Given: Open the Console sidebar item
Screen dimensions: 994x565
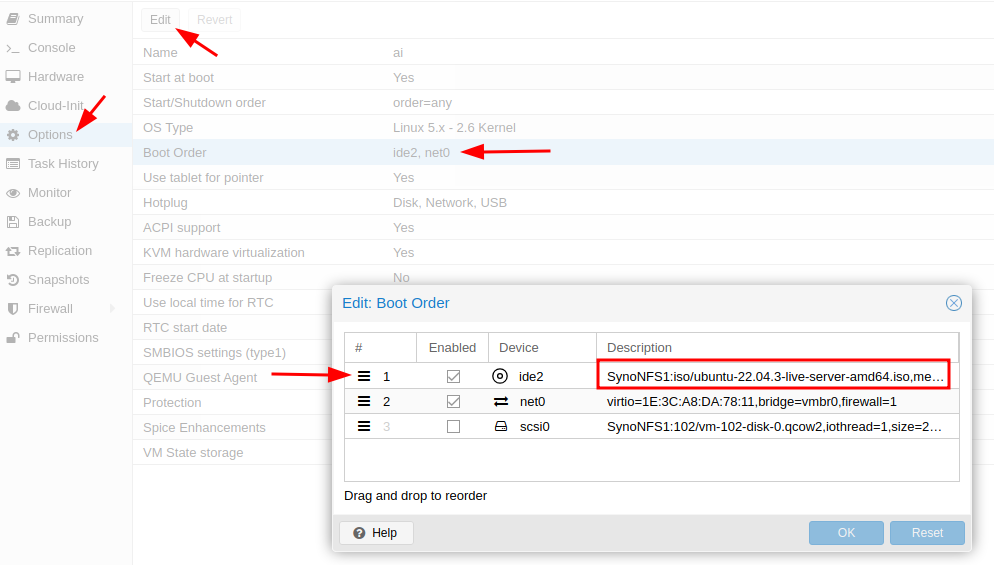Looking at the screenshot, I should [51, 48].
